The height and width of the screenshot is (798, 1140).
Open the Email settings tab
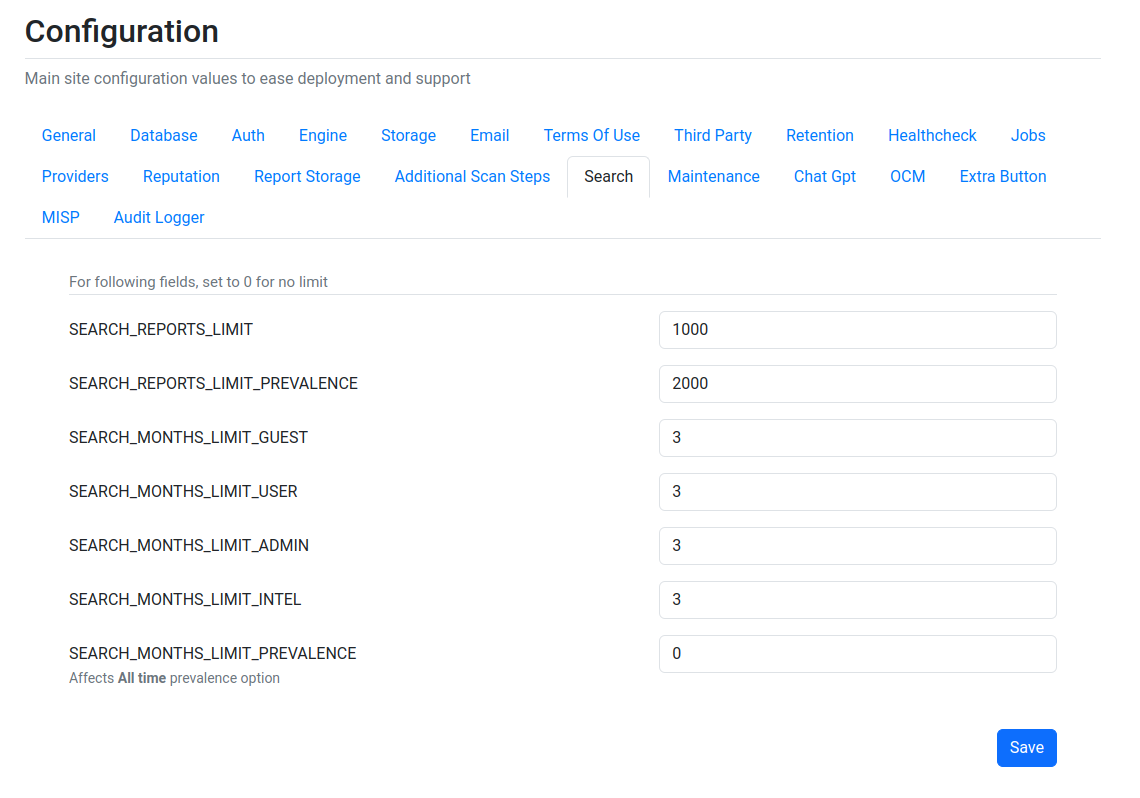[489, 136]
